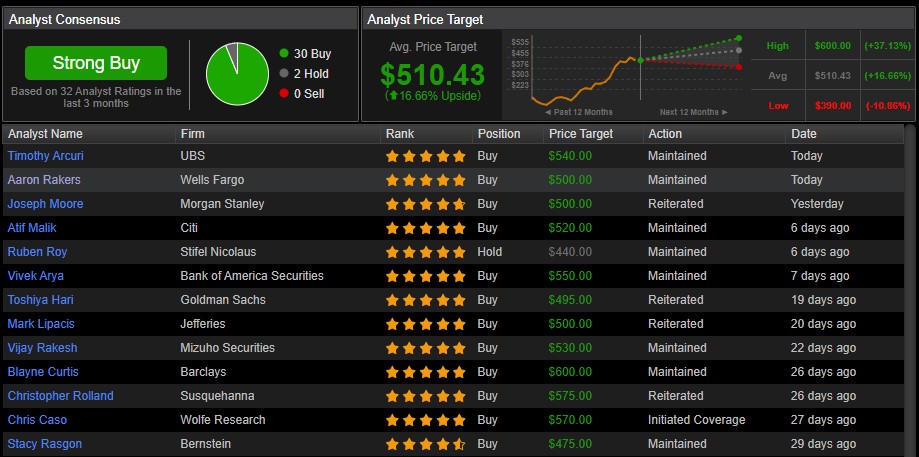Open analyst Atif Malik's profile

tap(32, 228)
